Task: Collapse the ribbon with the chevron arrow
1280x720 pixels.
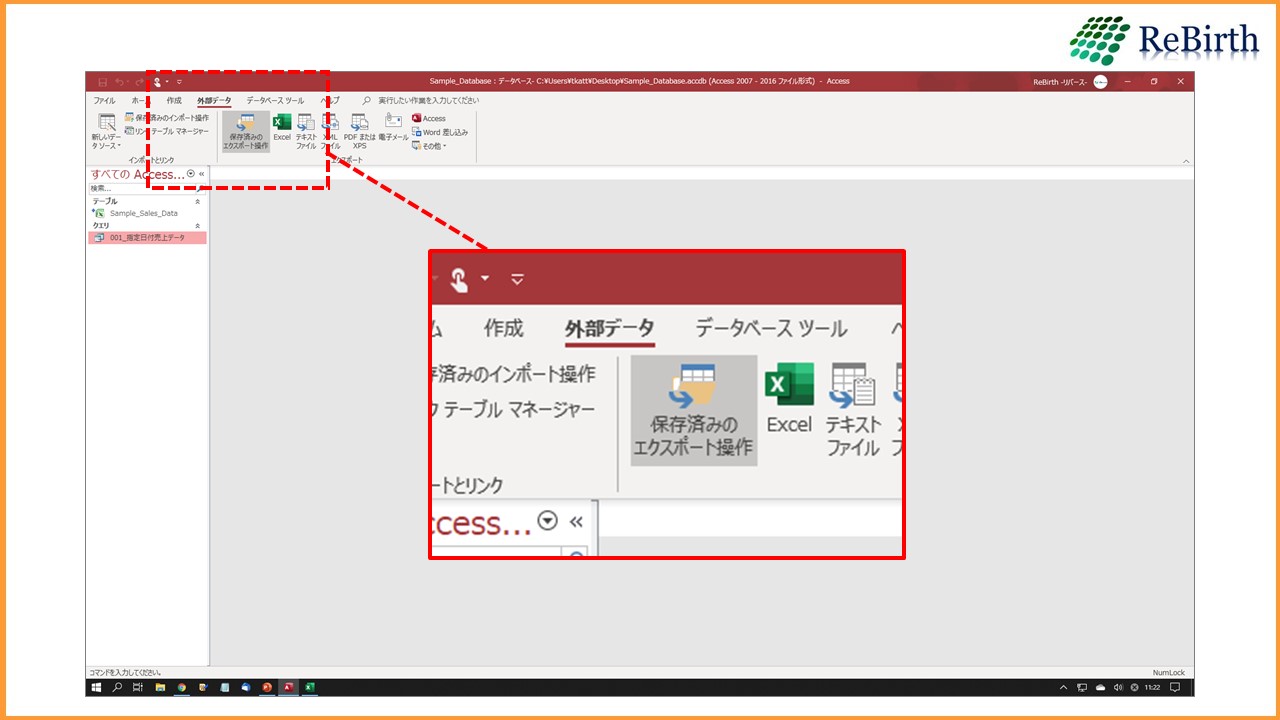Action: pyautogui.click(x=1186, y=161)
